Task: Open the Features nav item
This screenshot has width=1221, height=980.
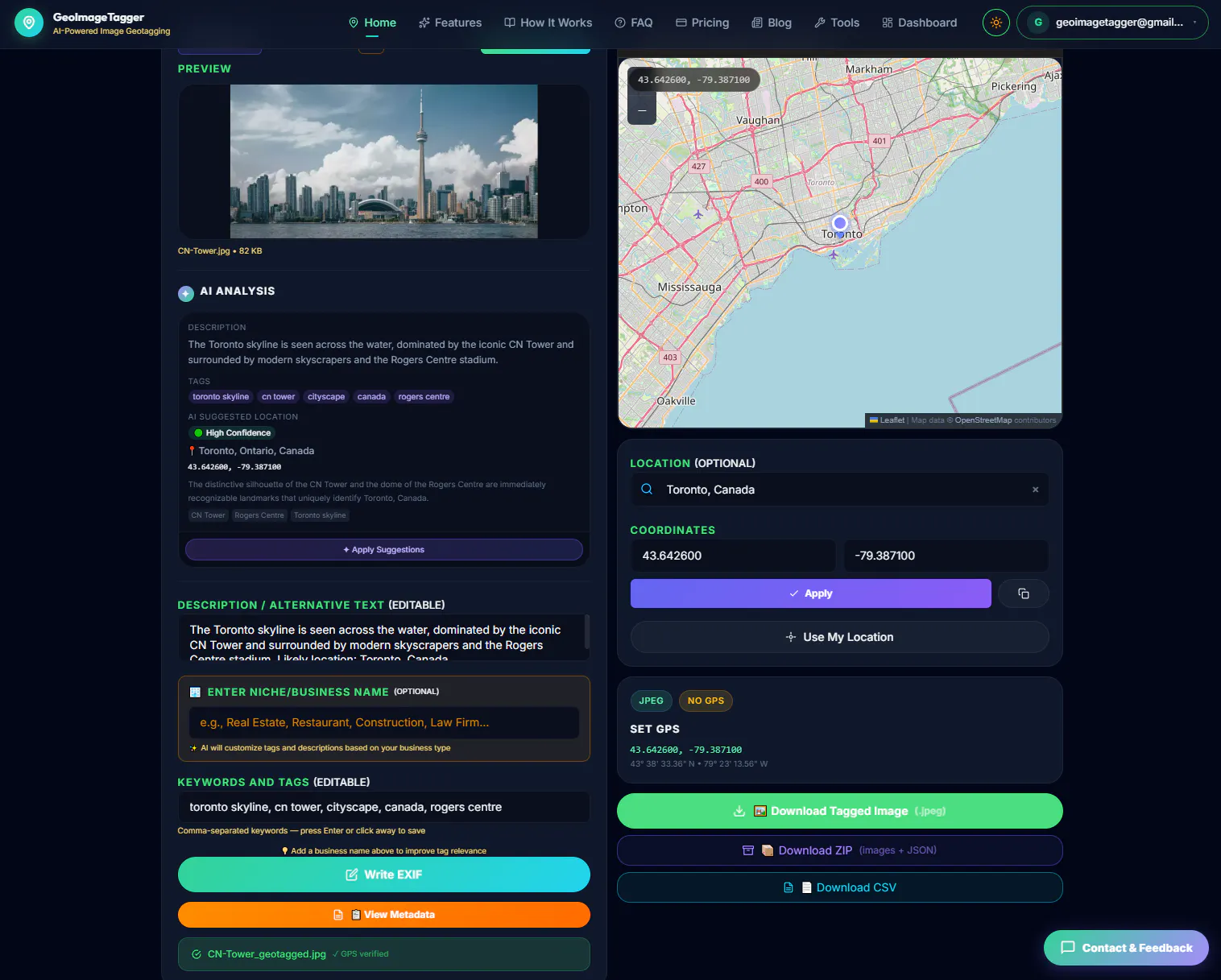Action: [450, 23]
